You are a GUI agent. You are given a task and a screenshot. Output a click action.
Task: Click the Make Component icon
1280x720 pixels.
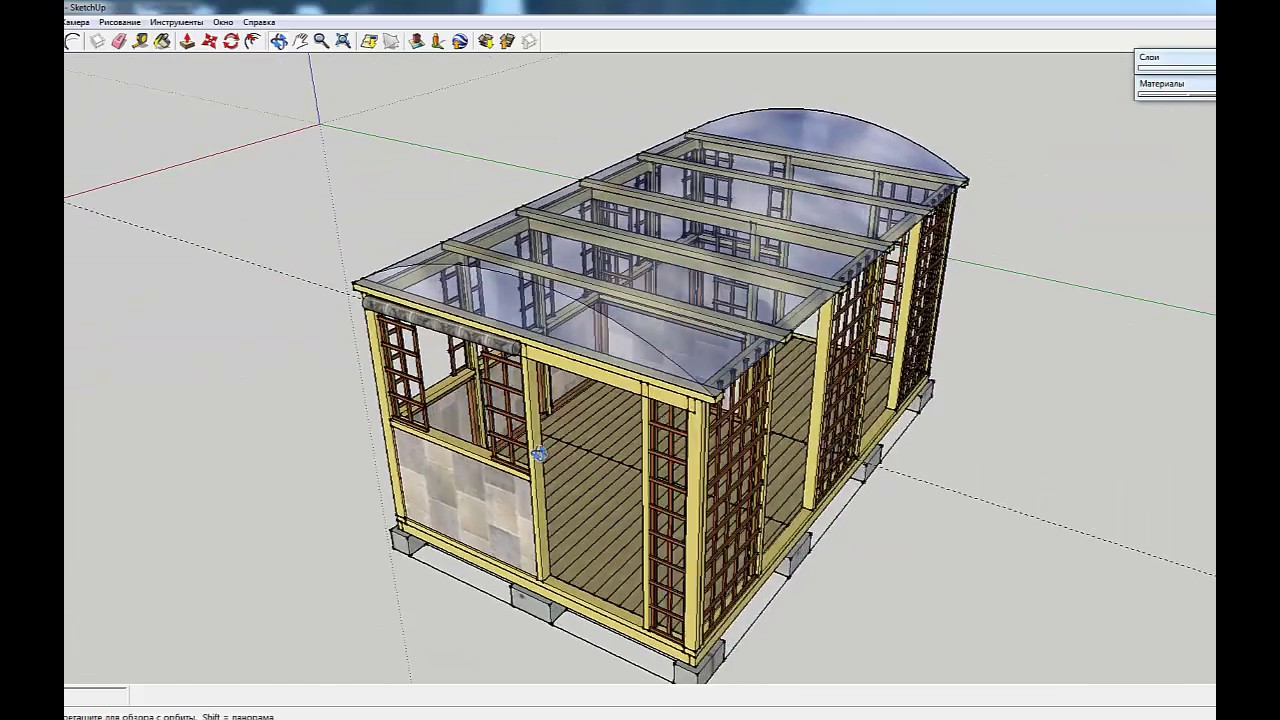pyautogui.click(x=97, y=41)
